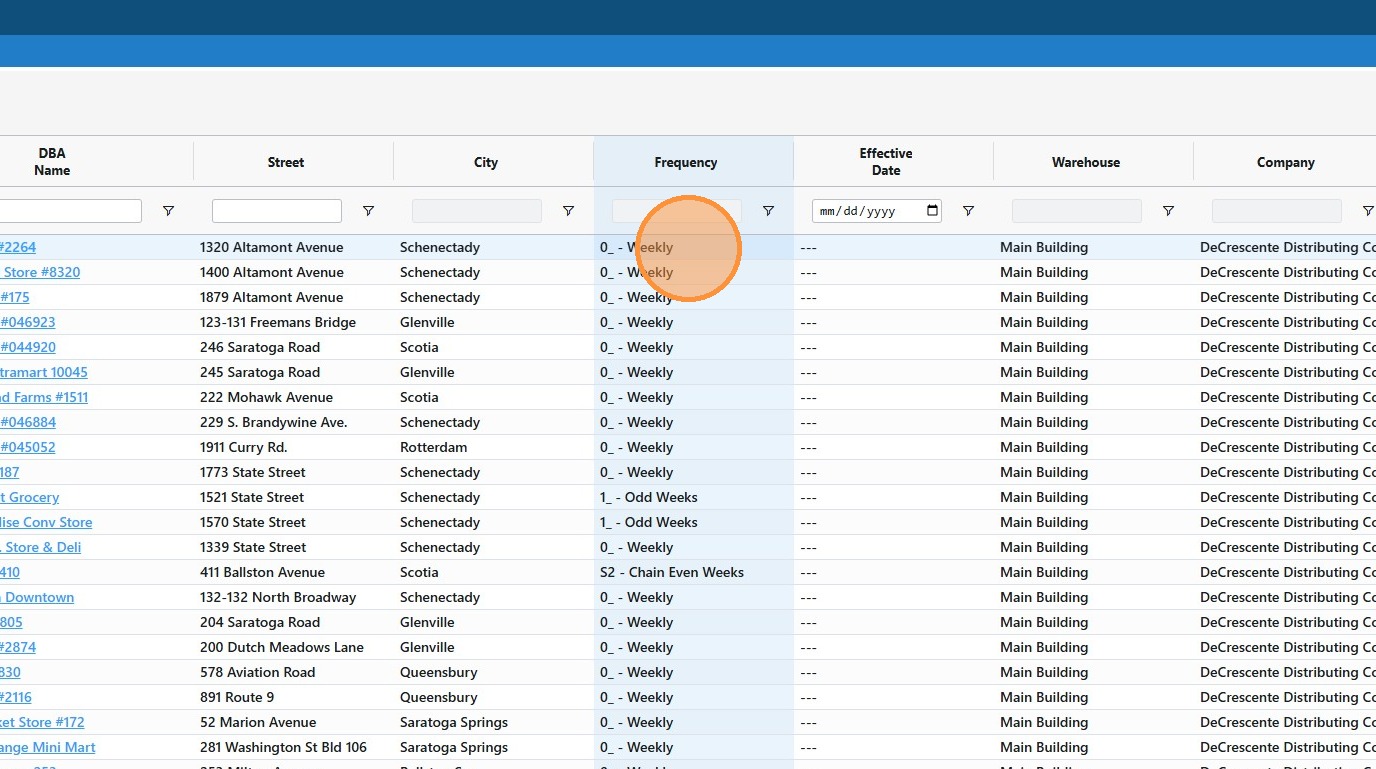Click the Warehouse column filter icon
This screenshot has width=1376, height=769.
click(x=1168, y=211)
